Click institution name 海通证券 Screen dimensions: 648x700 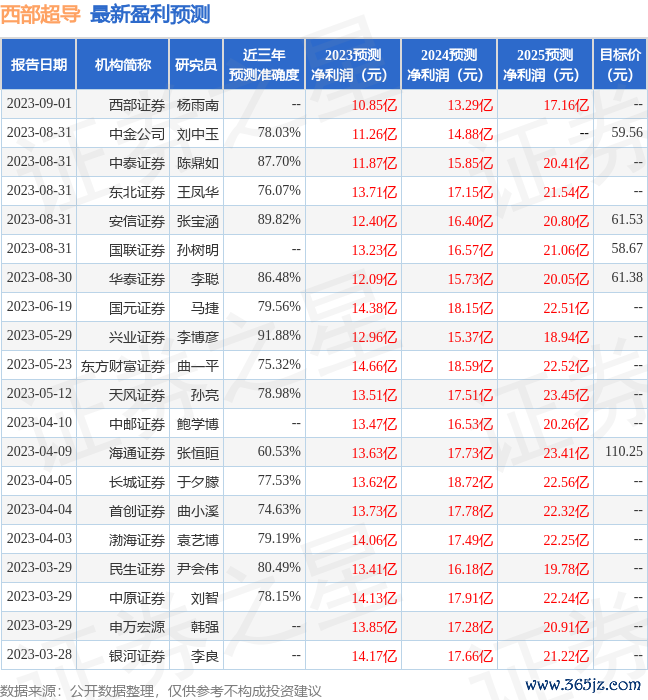point(137,454)
